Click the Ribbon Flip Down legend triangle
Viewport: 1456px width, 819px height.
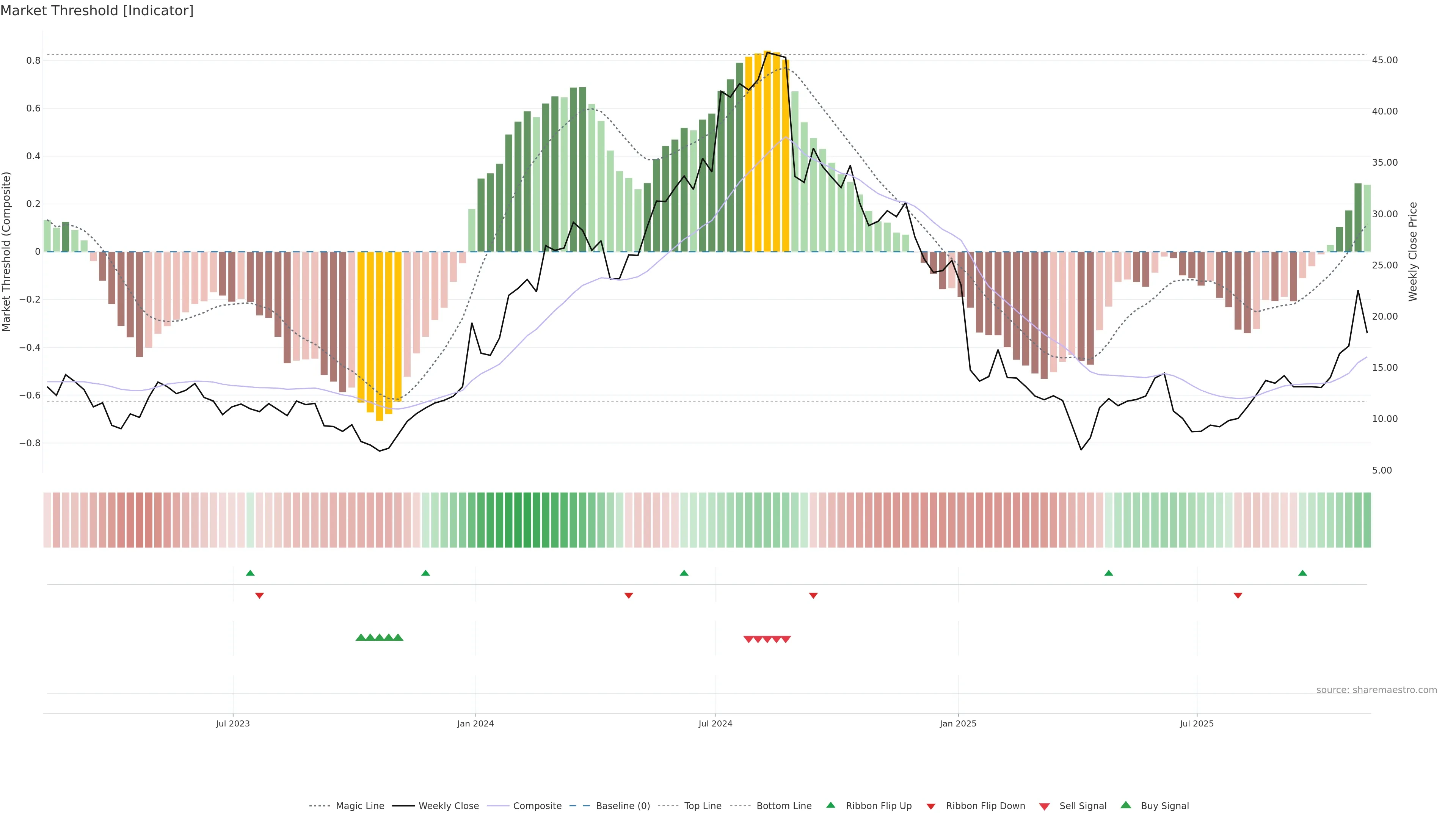pyautogui.click(x=931, y=806)
